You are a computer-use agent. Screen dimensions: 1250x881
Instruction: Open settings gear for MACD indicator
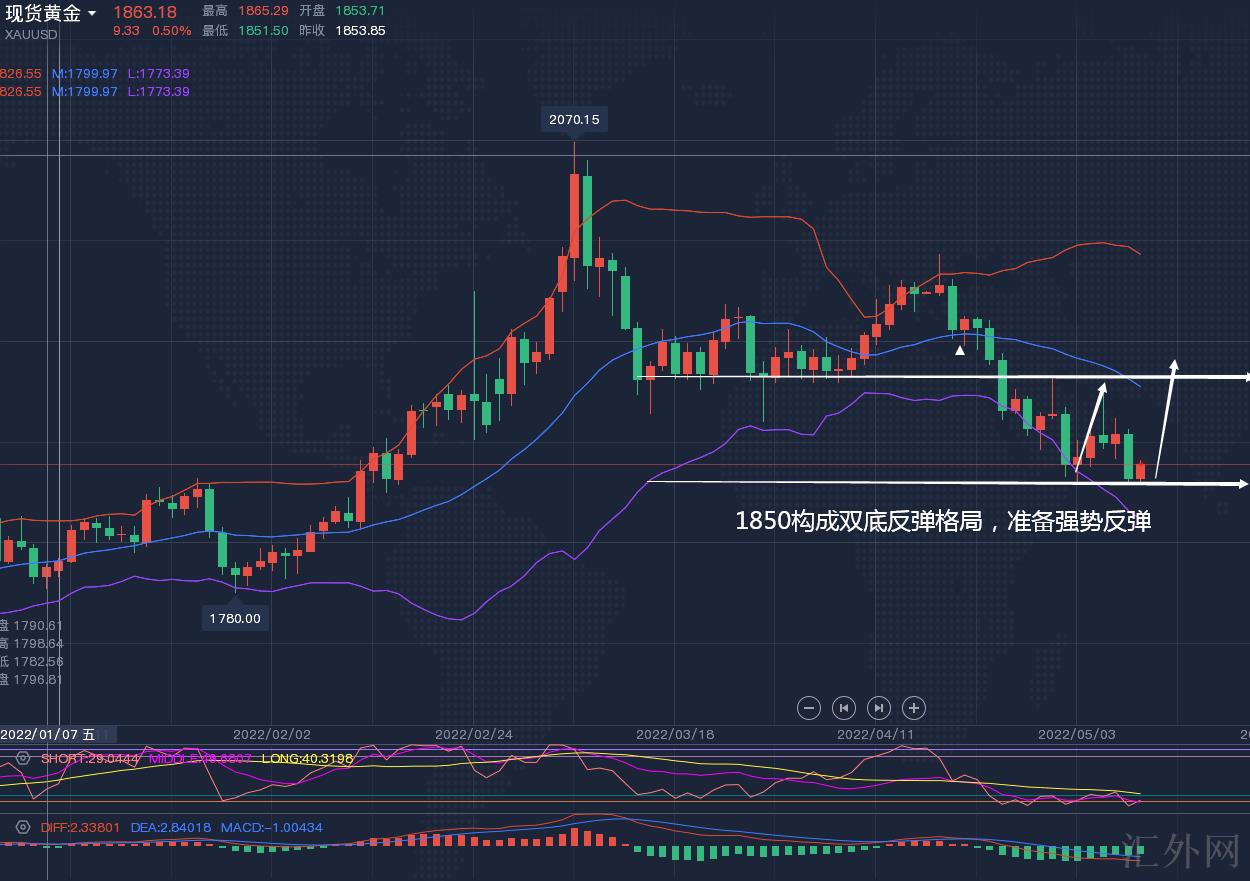22,828
